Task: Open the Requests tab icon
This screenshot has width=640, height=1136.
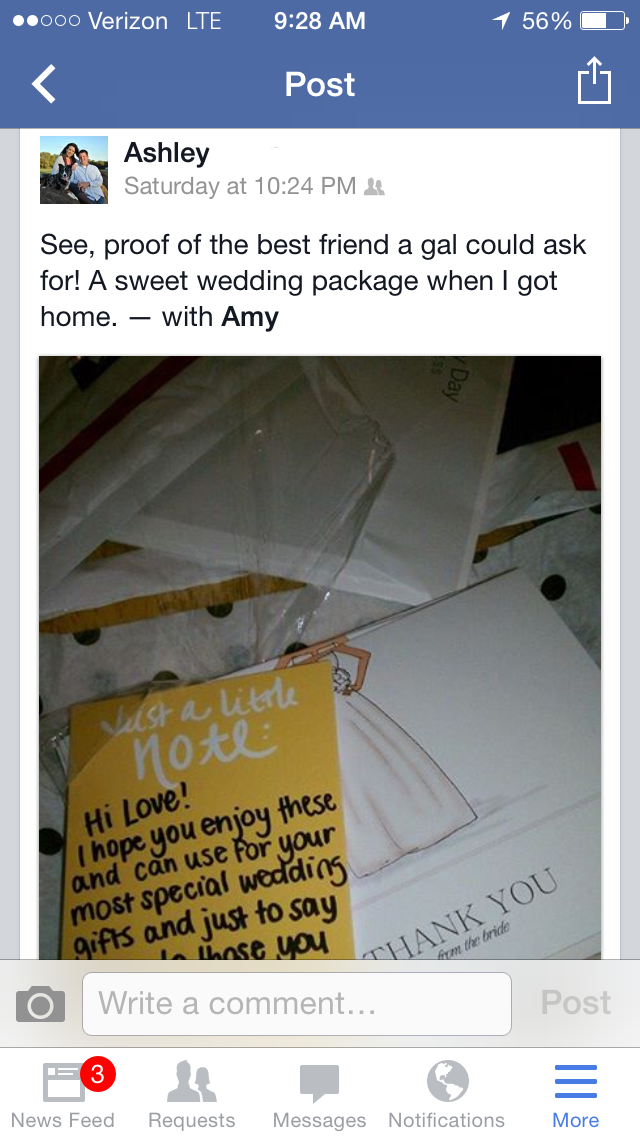Action: click(x=191, y=1082)
